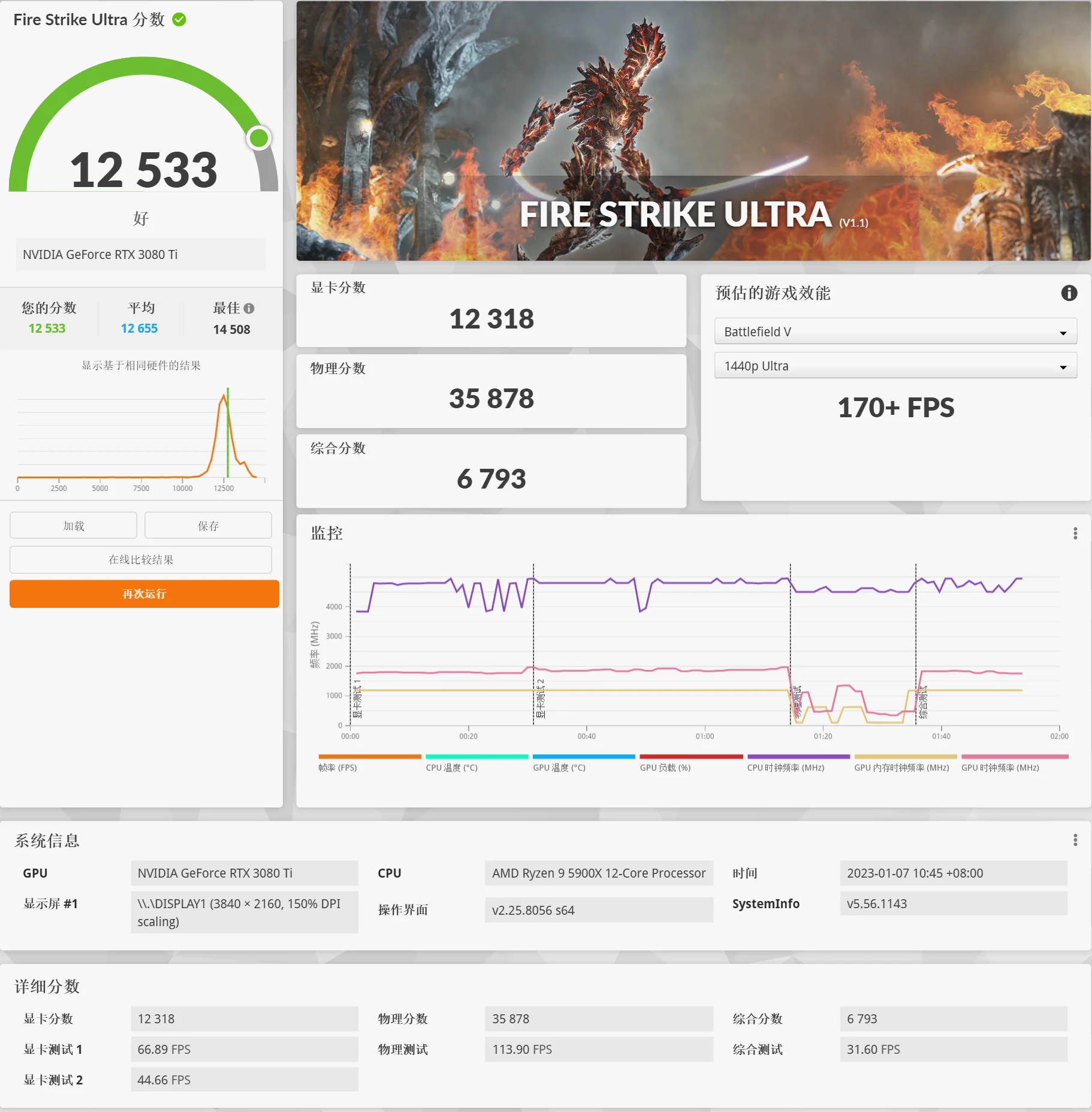This screenshot has width=1092, height=1112.
Task: Select graphics test 1 value 66.89 FPS
Action: coord(245,1049)
